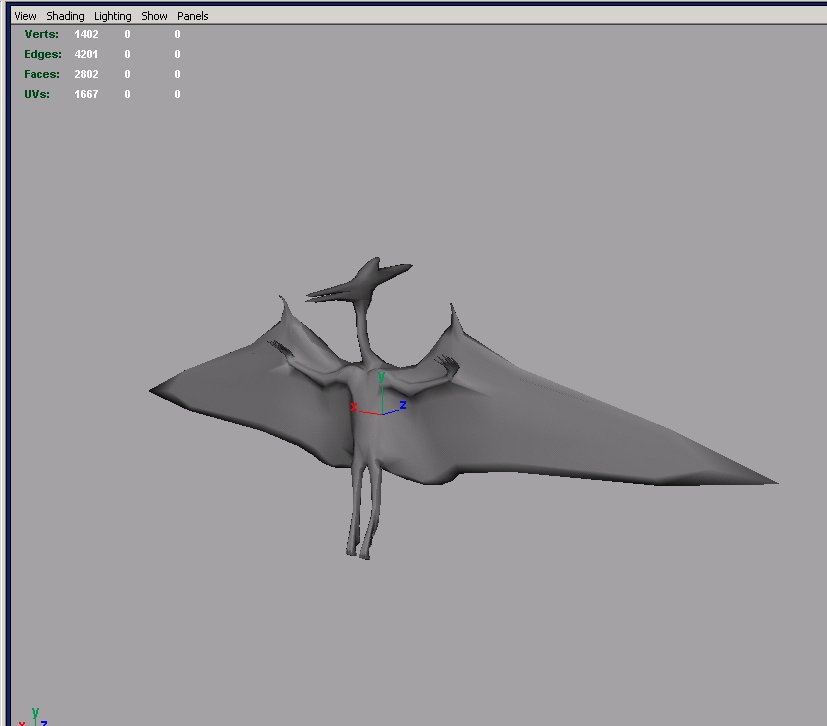This screenshot has width=827, height=726.
Task: Open the Shading menu
Action: (66, 16)
